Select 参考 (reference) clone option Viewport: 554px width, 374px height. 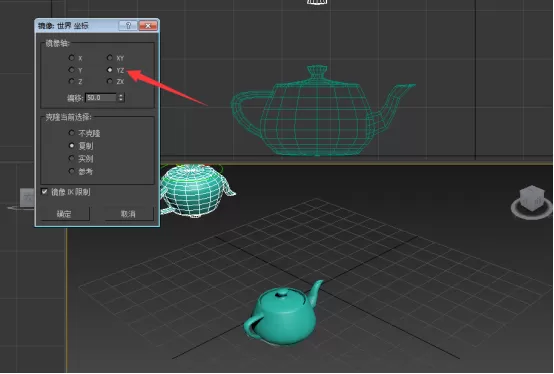pyautogui.click(x=72, y=171)
